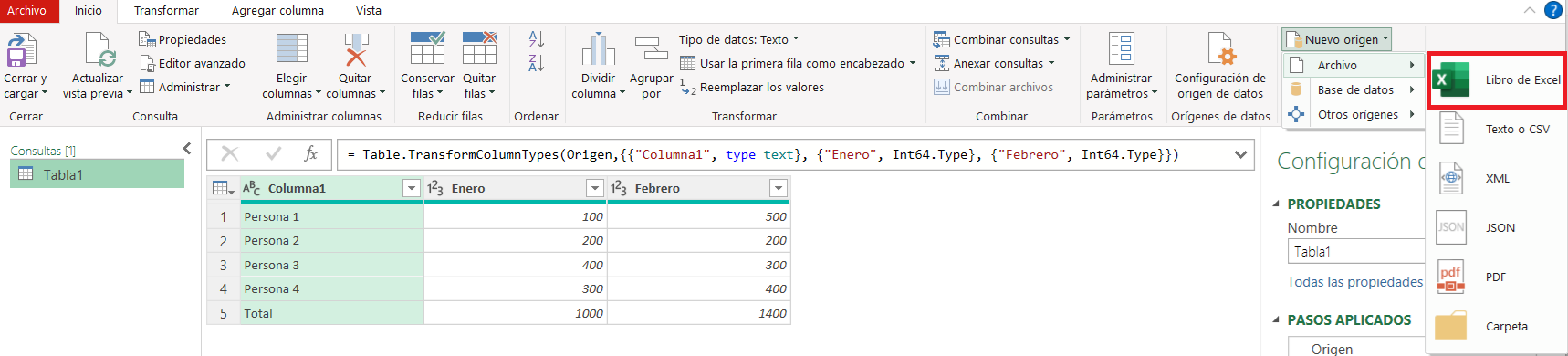Click the Conservar filas icon
The image size is (1568, 356).
(427, 49)
